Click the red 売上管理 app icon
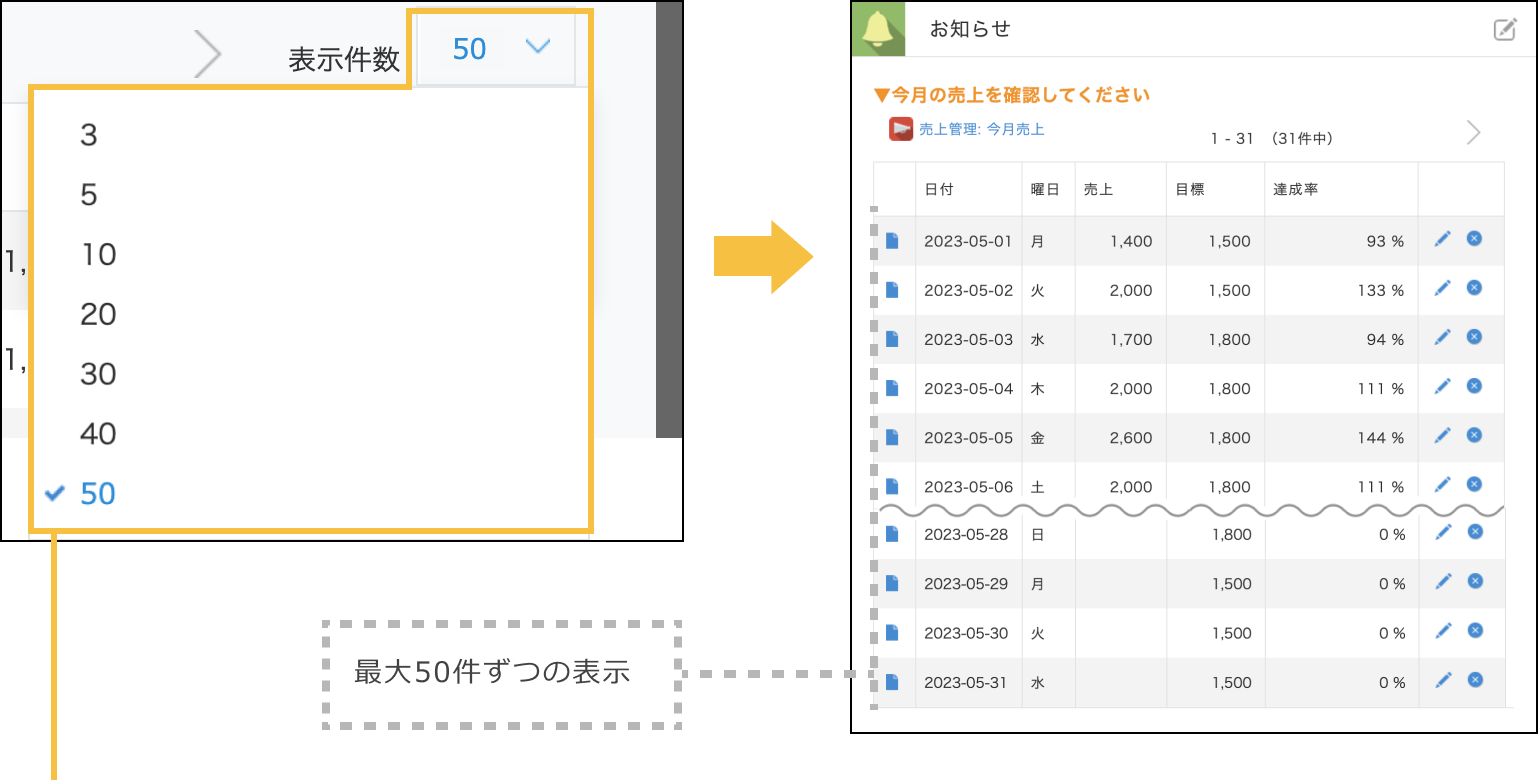 tap(899, 128)
